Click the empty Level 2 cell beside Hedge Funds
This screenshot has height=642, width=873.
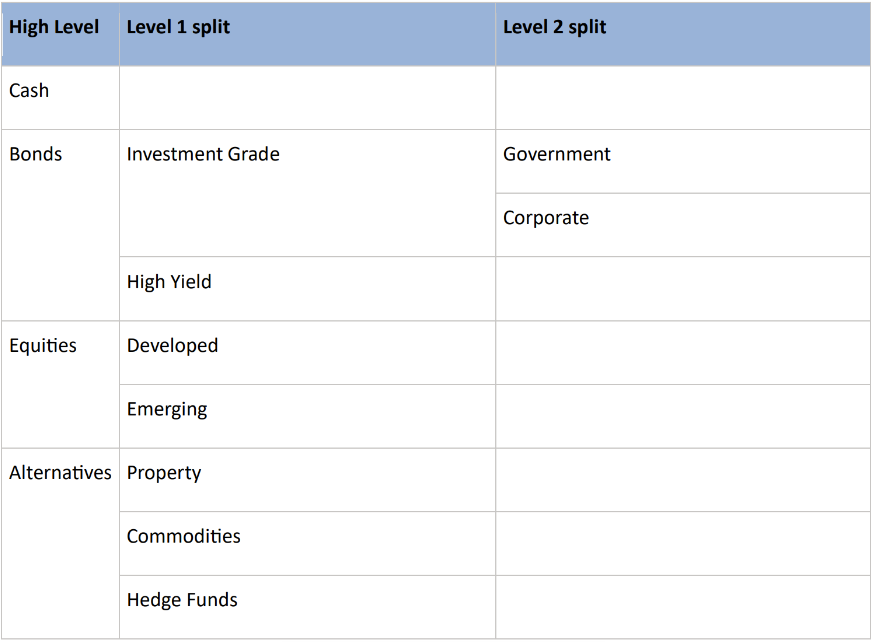click(x=683, y=607)
